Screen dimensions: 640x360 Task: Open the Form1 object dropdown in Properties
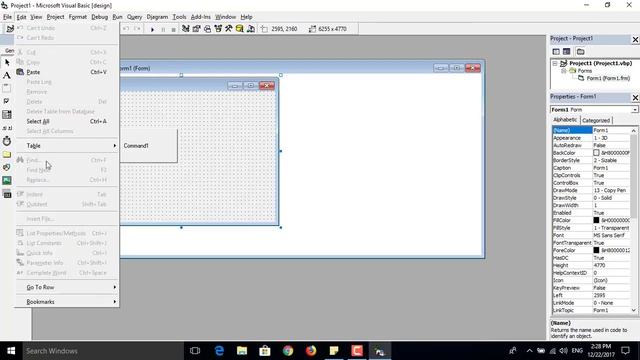pyautogui.click(x=635, y=110)
